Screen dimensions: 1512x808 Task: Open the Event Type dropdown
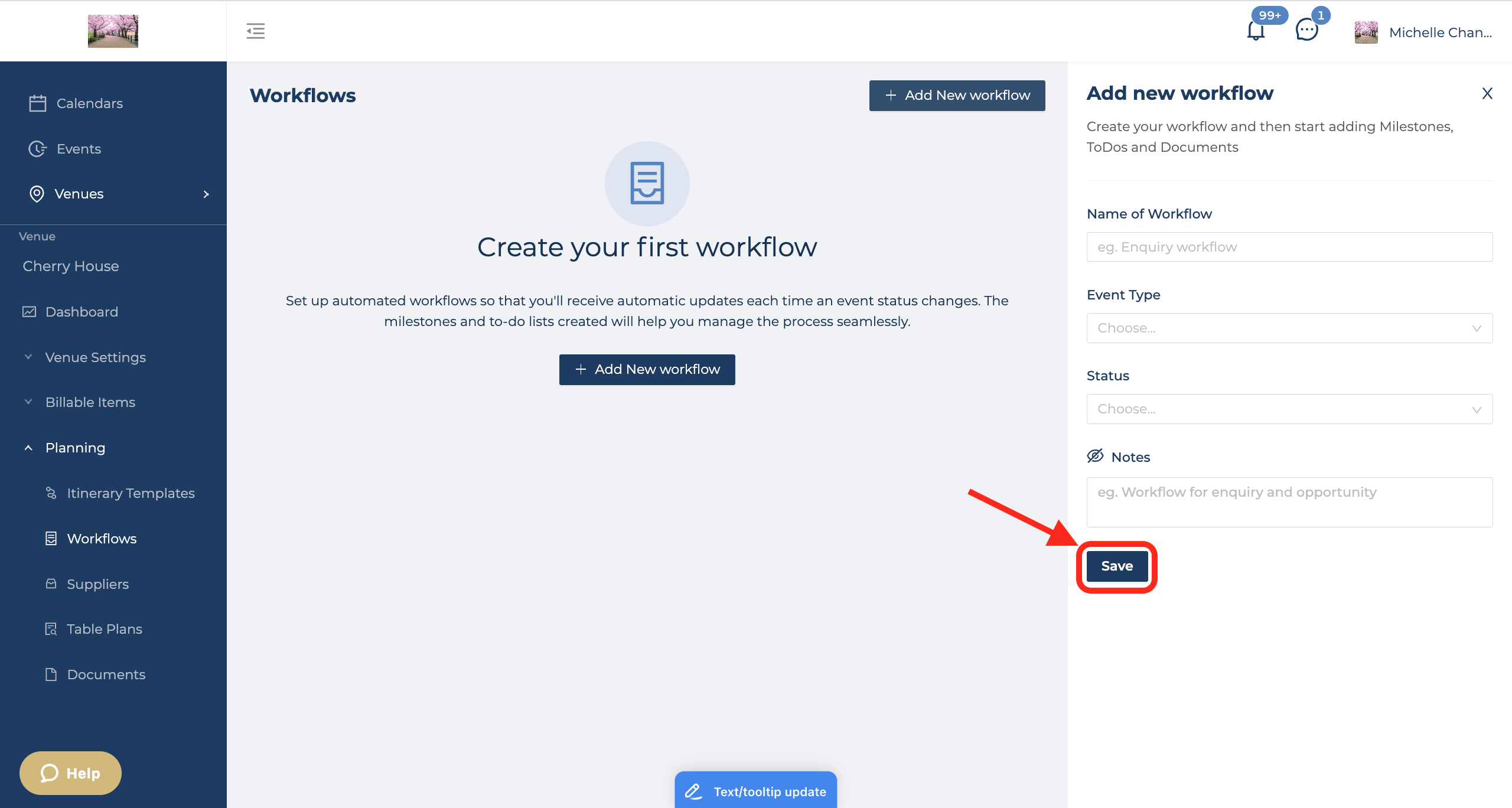pos(1289,328)
